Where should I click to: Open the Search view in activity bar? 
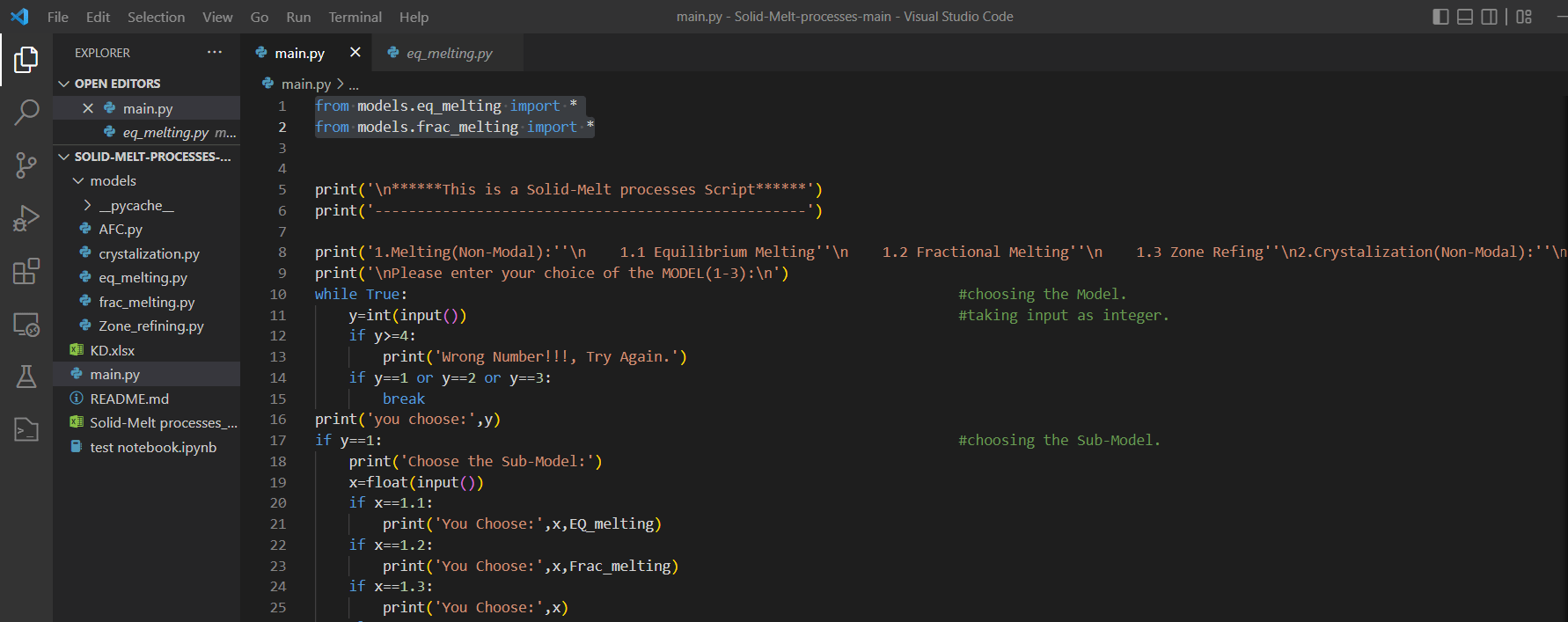point(26,112)
